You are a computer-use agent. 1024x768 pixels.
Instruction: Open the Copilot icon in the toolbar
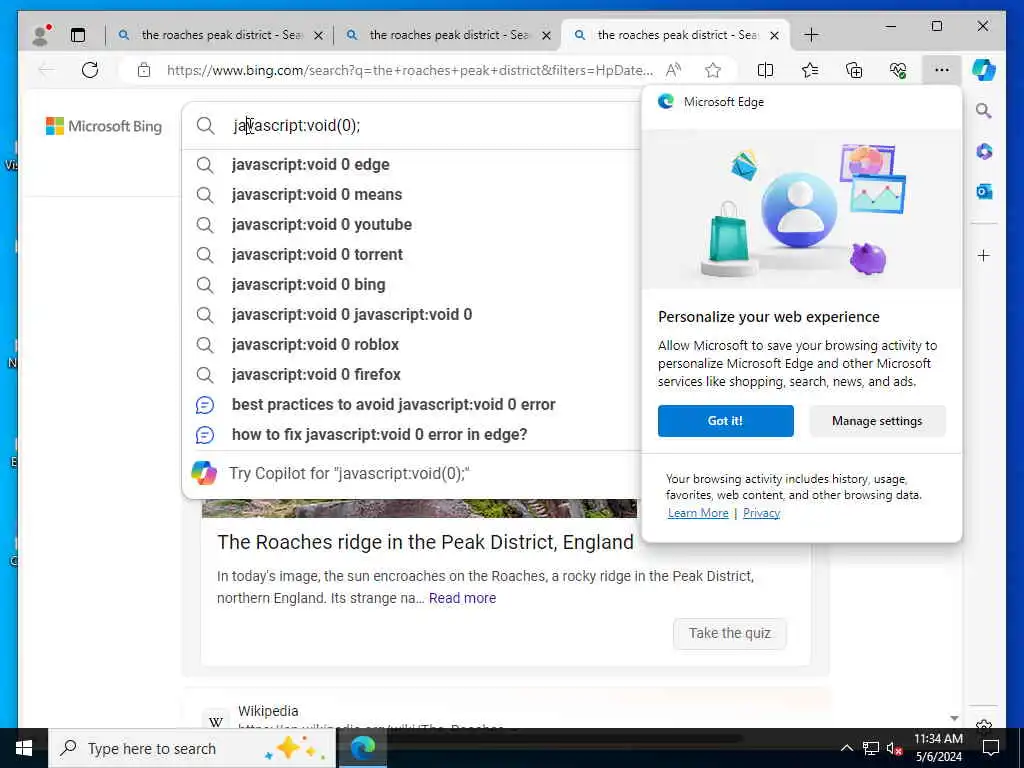click(x=984, y=70)
